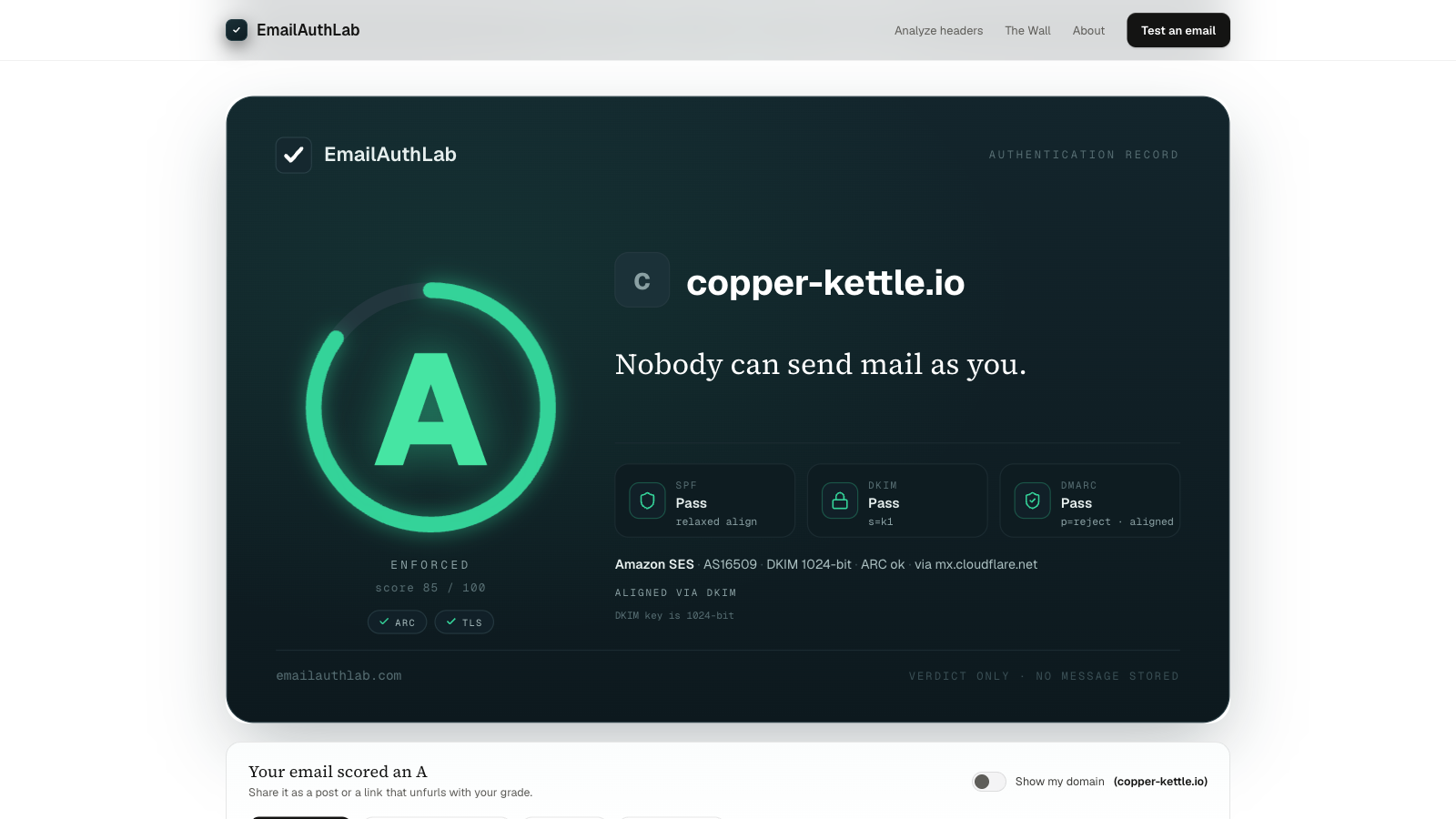The image size is (1456, 819).
Task: Click the AUTHENTICATION RECORD label
Action: (1084, 155)
